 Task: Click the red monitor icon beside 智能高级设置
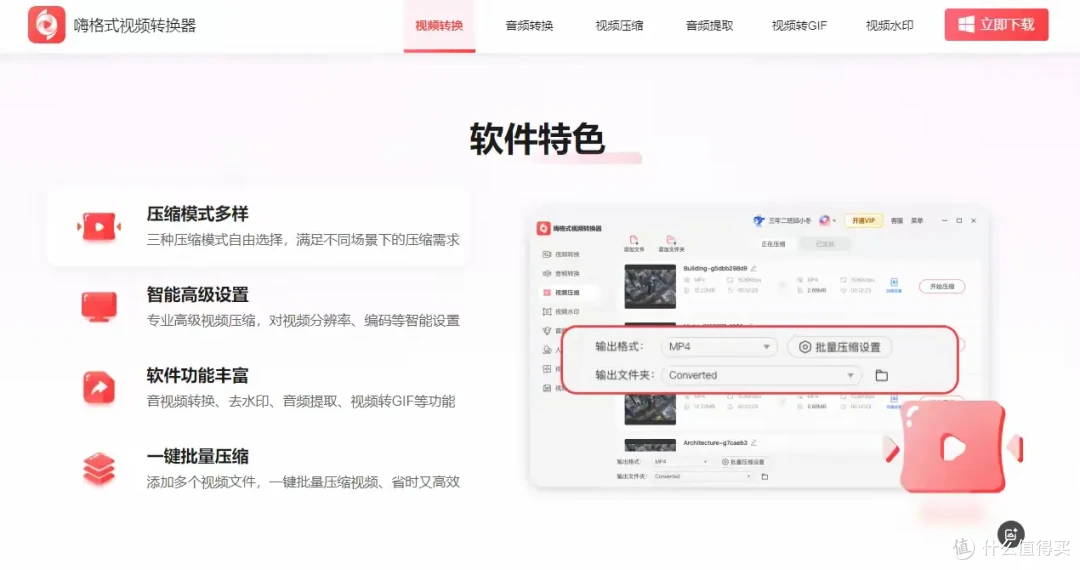[x=99, y=307]
